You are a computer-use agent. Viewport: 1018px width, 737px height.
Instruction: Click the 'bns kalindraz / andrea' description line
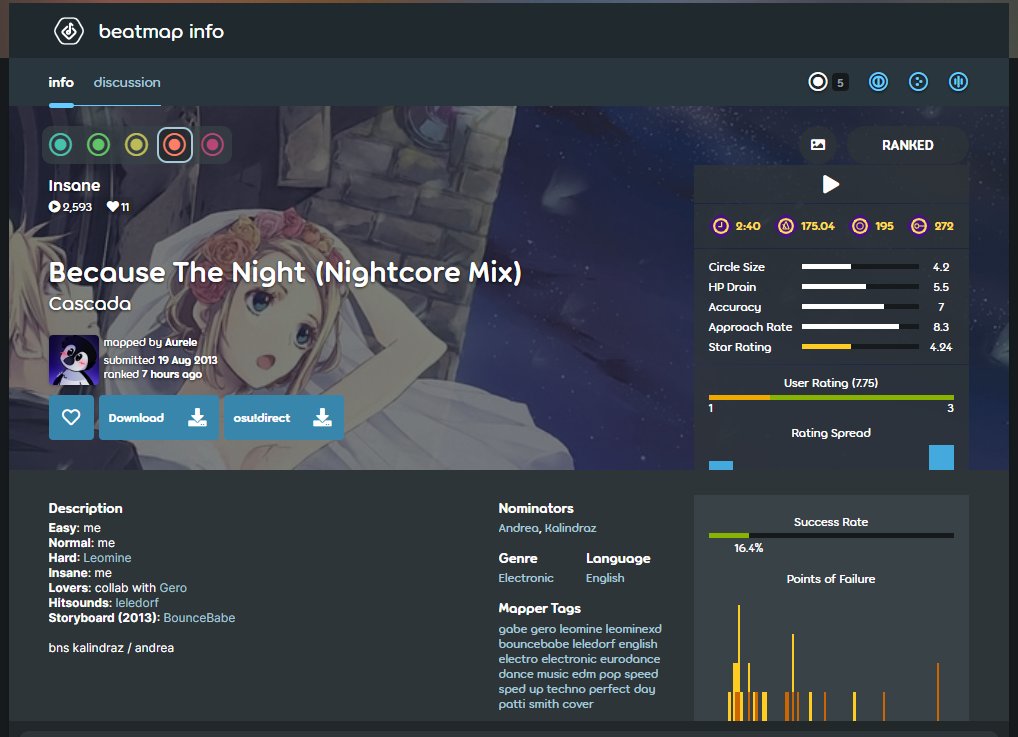(111, 647)
